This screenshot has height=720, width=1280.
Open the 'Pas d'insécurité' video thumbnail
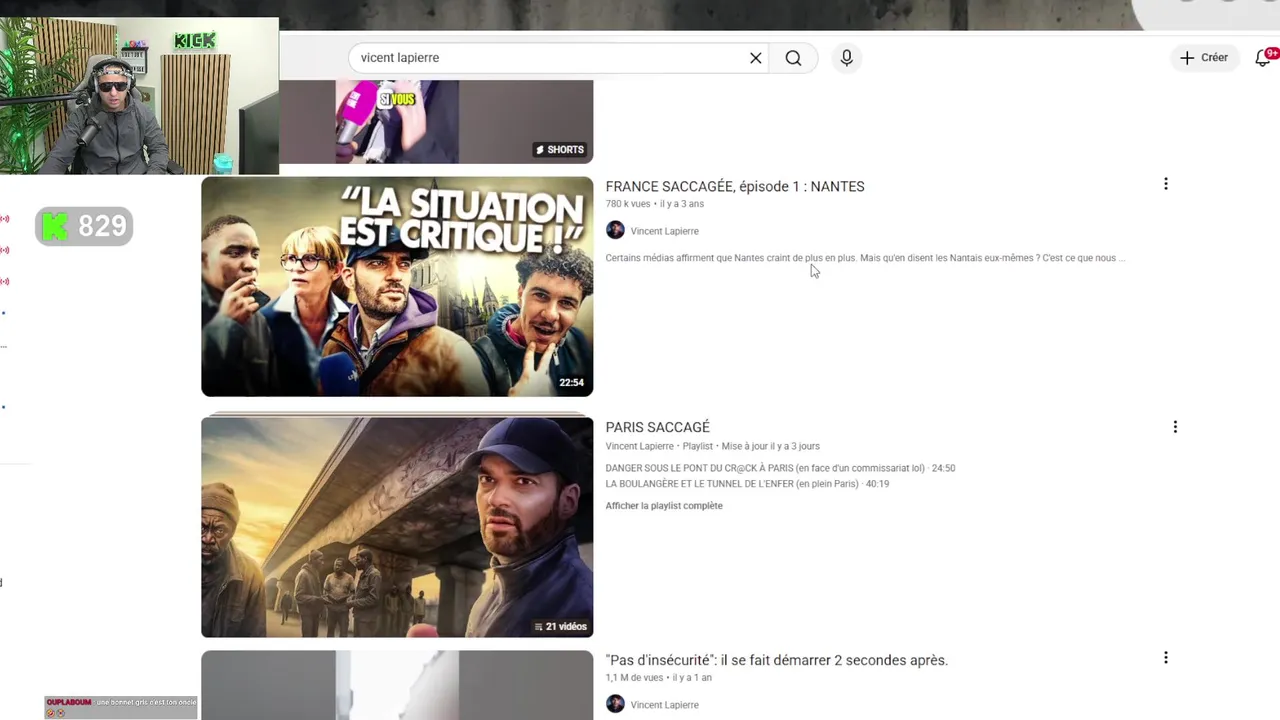pyautogui.click(x=397, y=685)
